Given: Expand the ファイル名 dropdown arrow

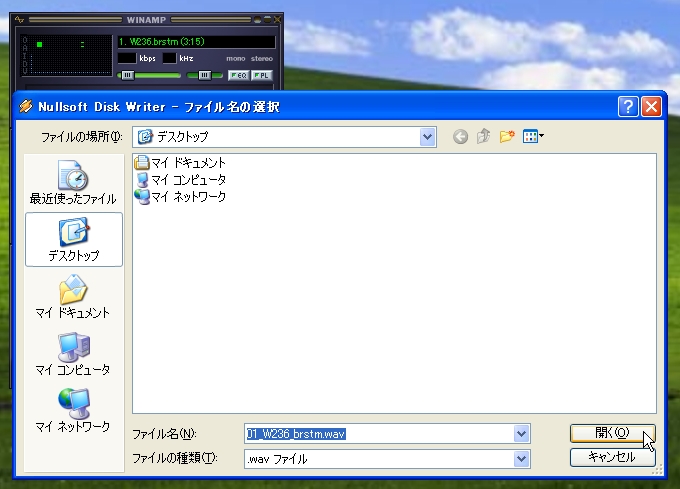Looking at the screenshot, I should click(x=521, y=434).
